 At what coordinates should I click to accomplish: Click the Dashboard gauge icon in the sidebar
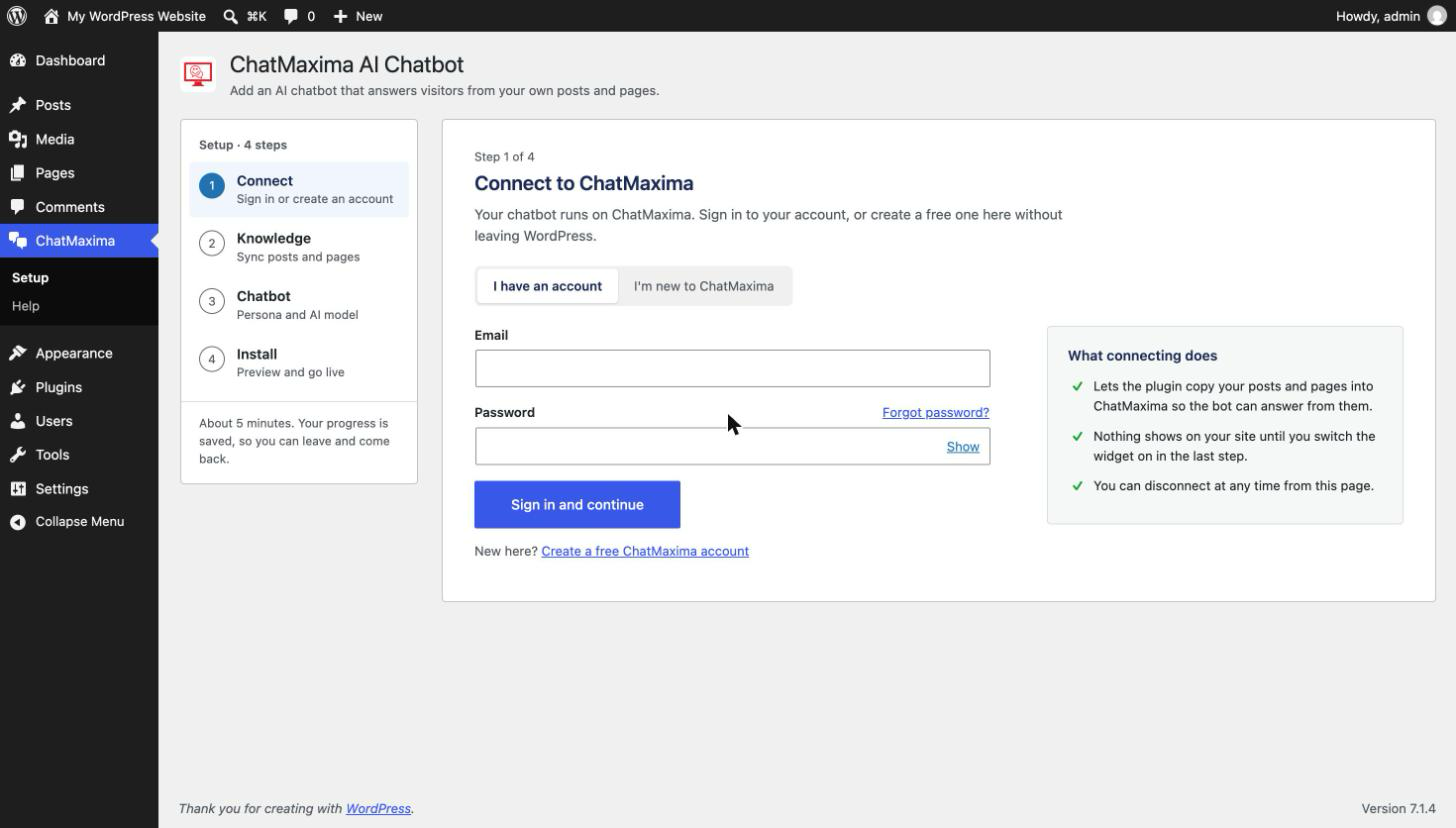[x=17, y=61]
